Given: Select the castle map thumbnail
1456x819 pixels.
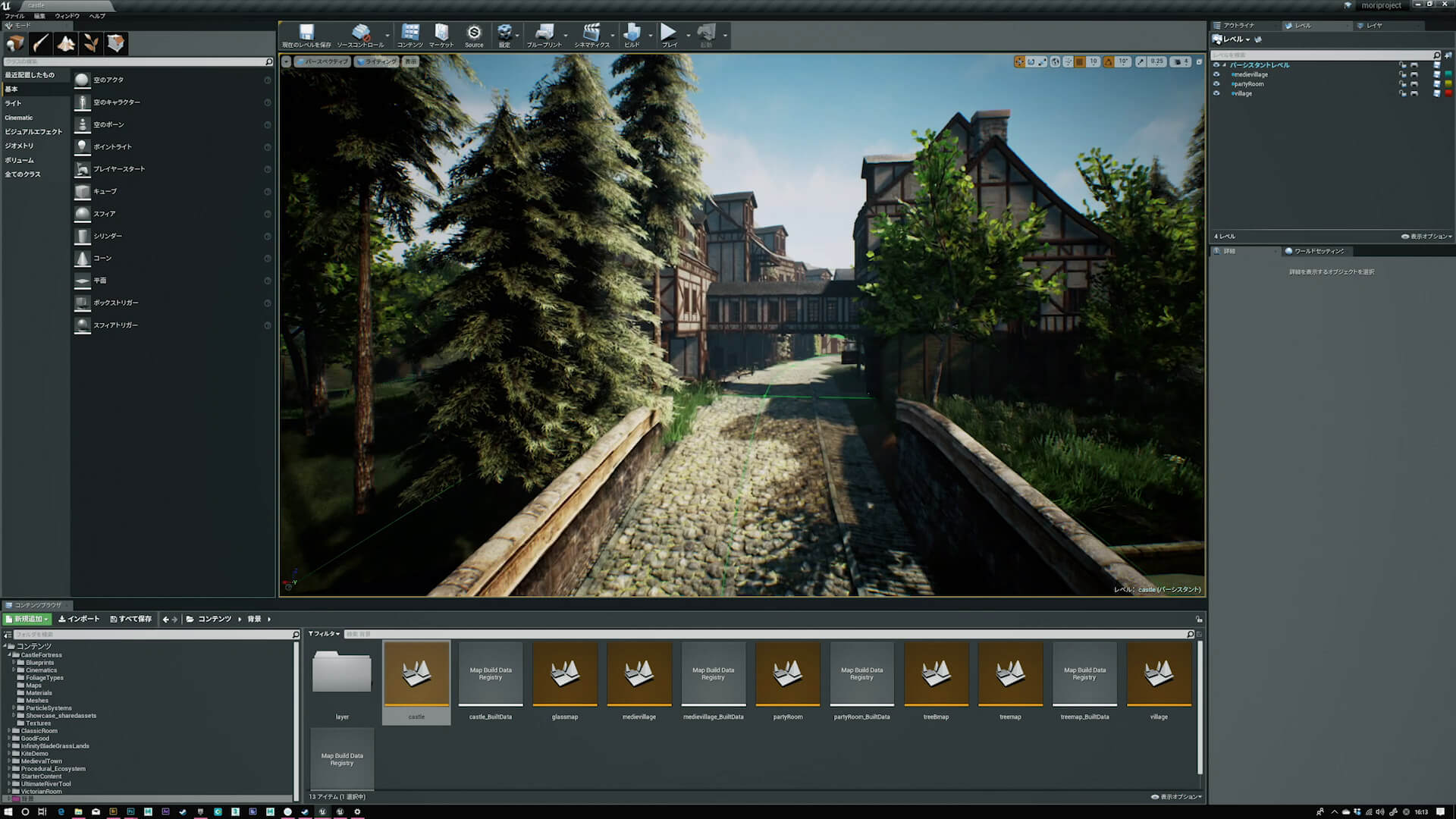Looking at the screenshot, I should click(416, 675).
